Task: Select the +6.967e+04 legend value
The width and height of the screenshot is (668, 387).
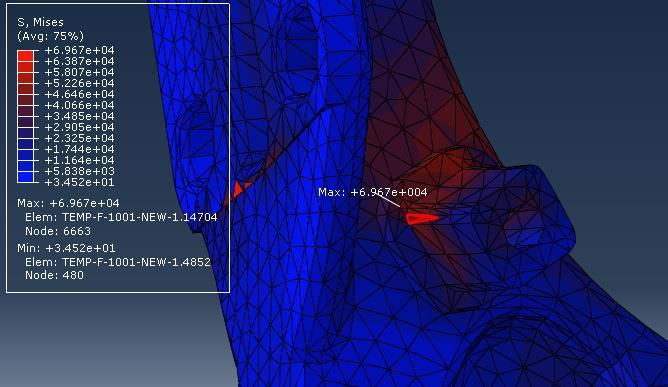Action: pos(79,50)
